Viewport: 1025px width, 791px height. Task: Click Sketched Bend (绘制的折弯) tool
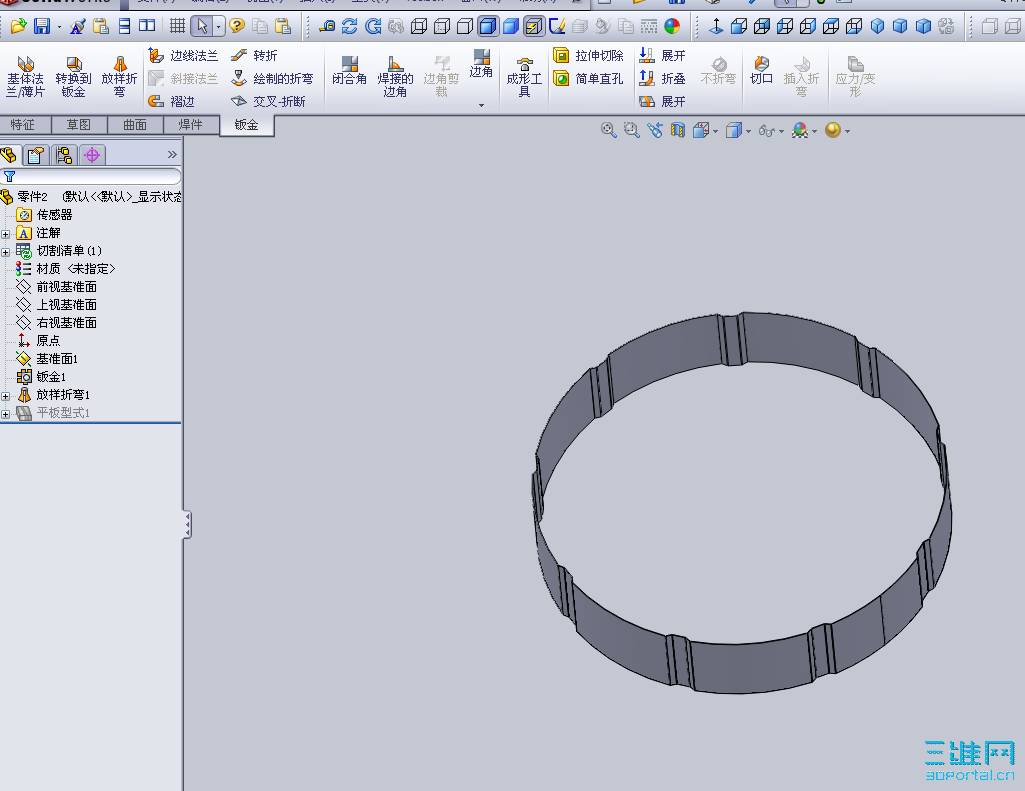click(272, 78)
